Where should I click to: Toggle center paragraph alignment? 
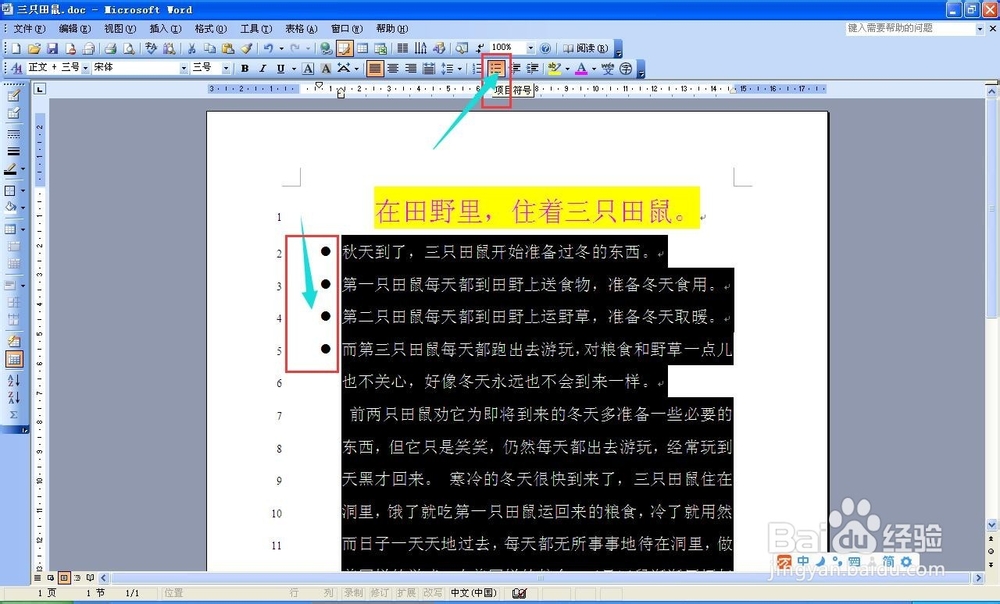(393, 68)
